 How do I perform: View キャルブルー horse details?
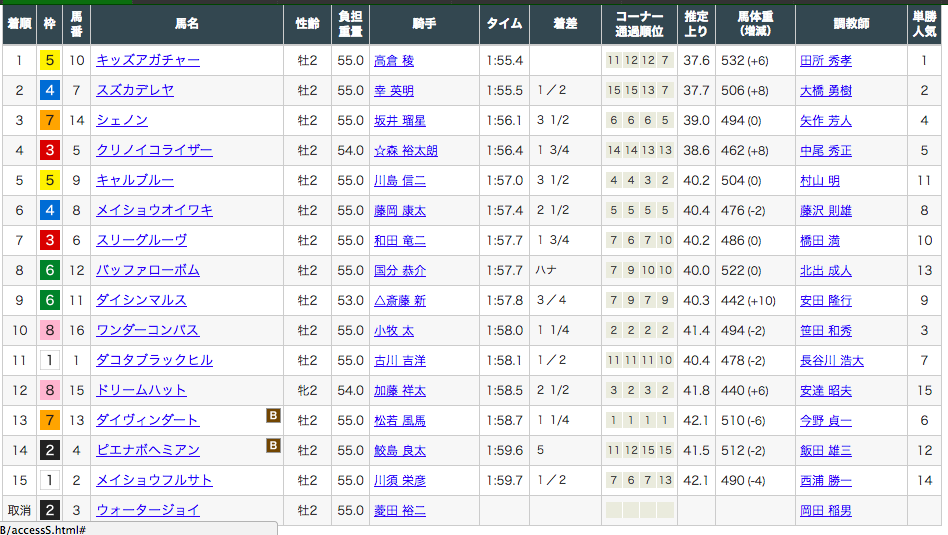coord(135,180)
